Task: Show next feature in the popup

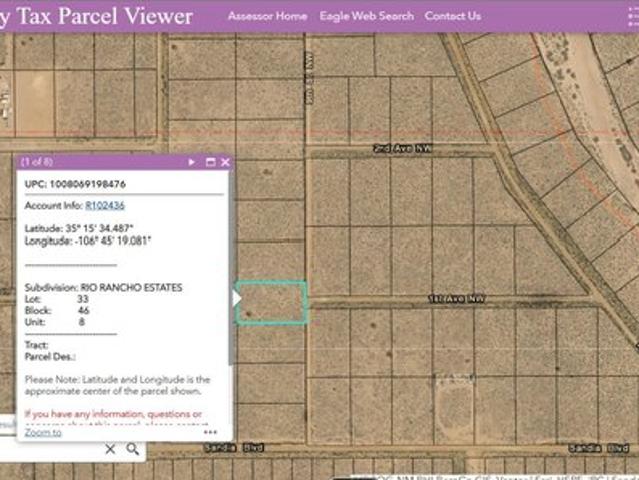Action: pyautogui.click(x=191, y=162)
